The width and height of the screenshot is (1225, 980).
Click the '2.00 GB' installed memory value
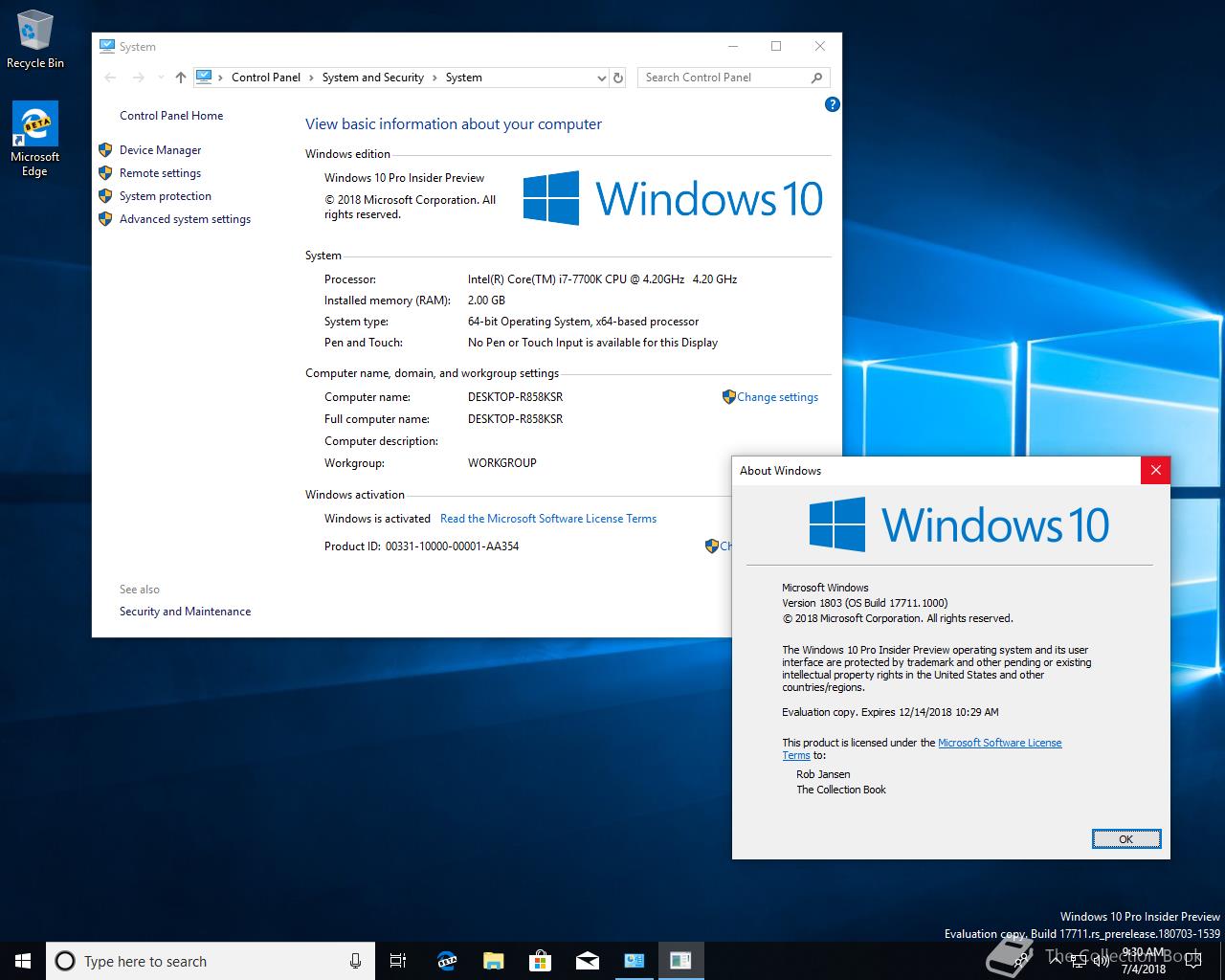coord(486,301)
